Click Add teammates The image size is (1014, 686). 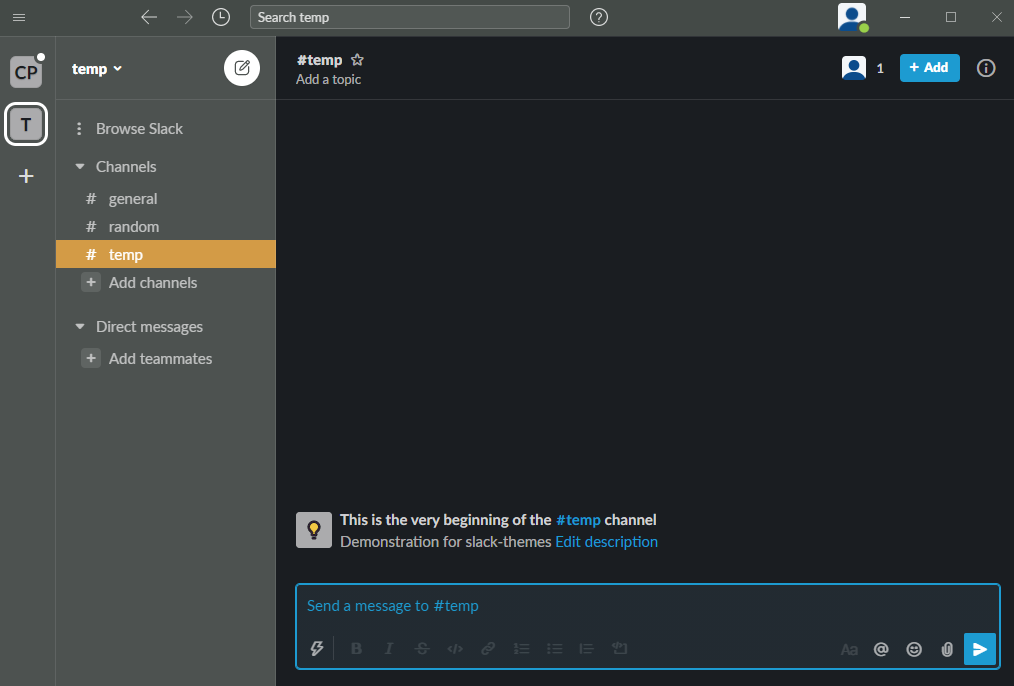click(160, 358)
